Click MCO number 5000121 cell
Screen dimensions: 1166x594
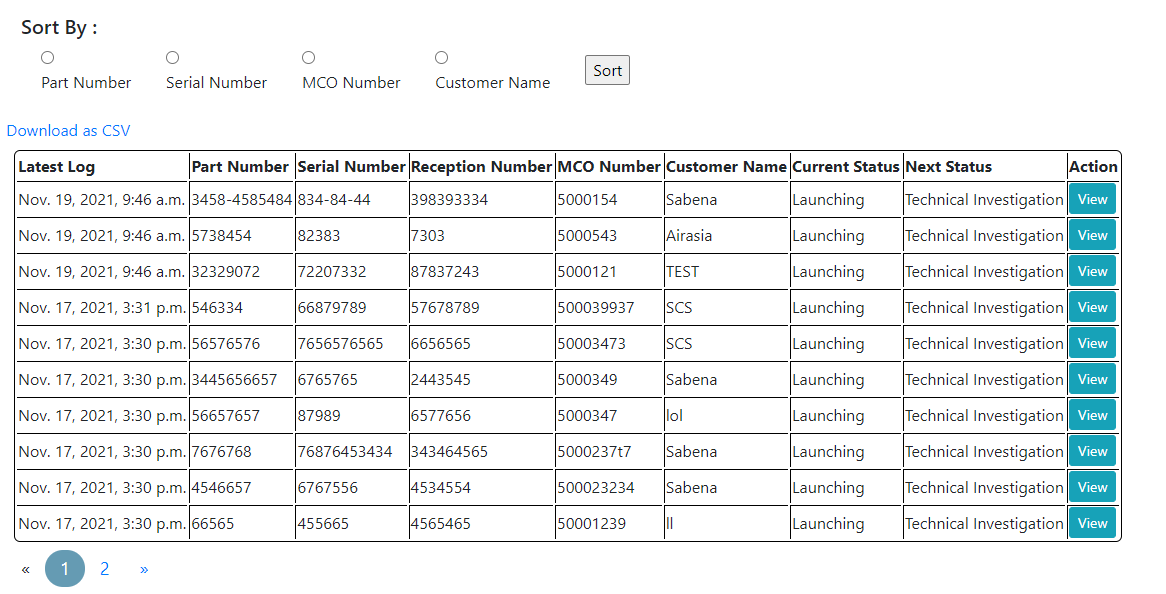[x=609, y=271]
